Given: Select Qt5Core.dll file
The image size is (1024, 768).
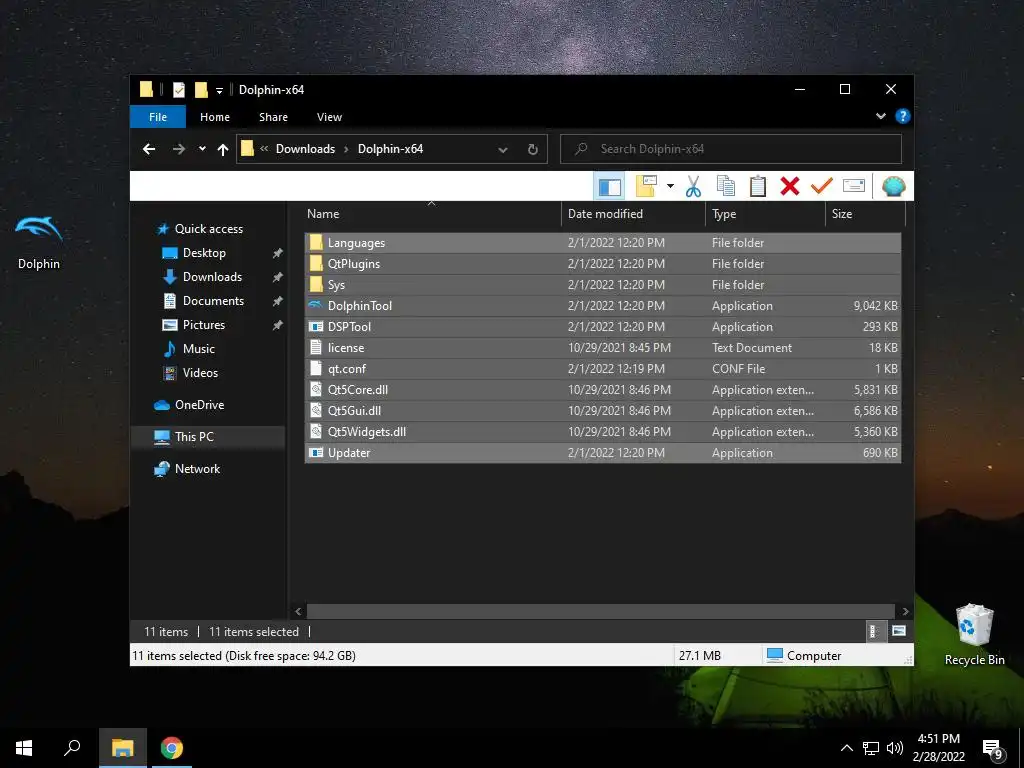Looking at the screenshot, I should [603, 390].
